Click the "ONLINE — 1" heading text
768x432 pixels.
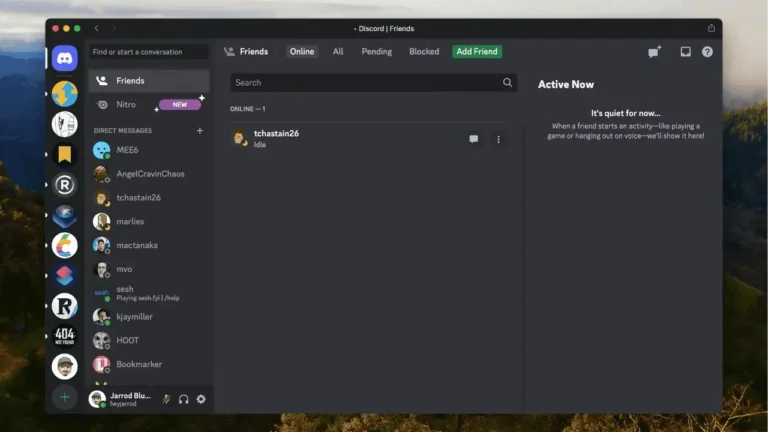pos(248,109)
